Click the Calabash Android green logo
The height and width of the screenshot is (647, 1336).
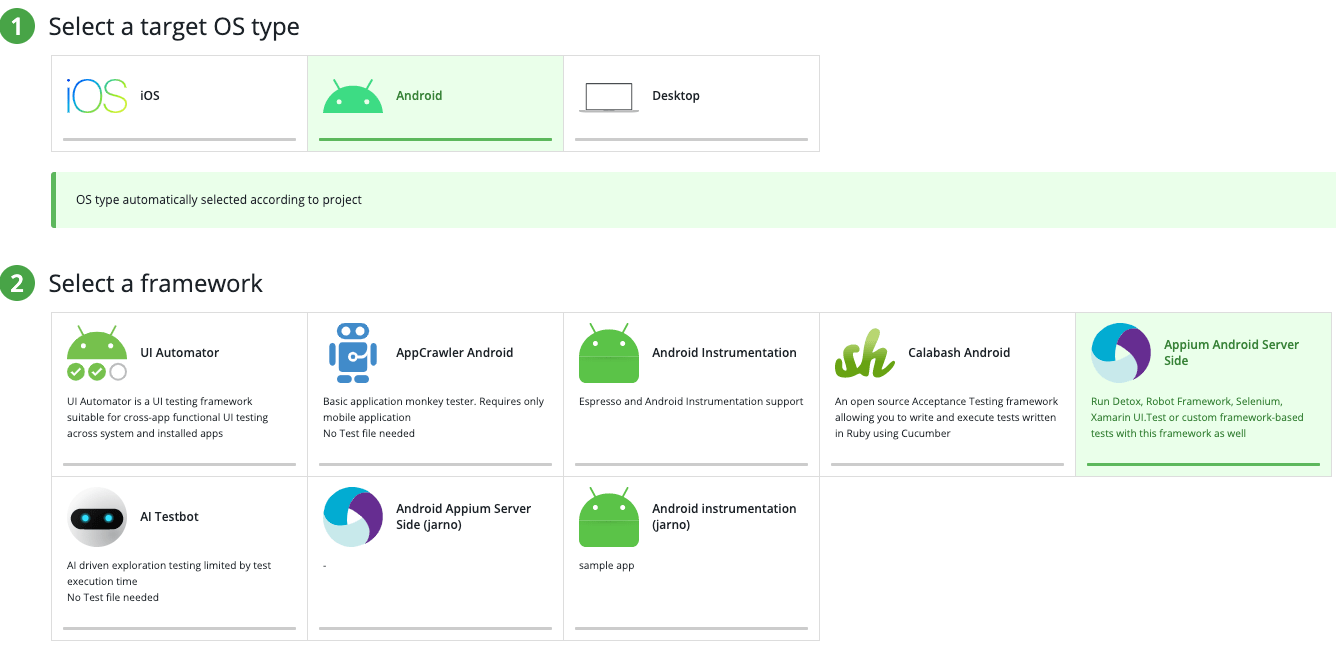pos(865,353)
